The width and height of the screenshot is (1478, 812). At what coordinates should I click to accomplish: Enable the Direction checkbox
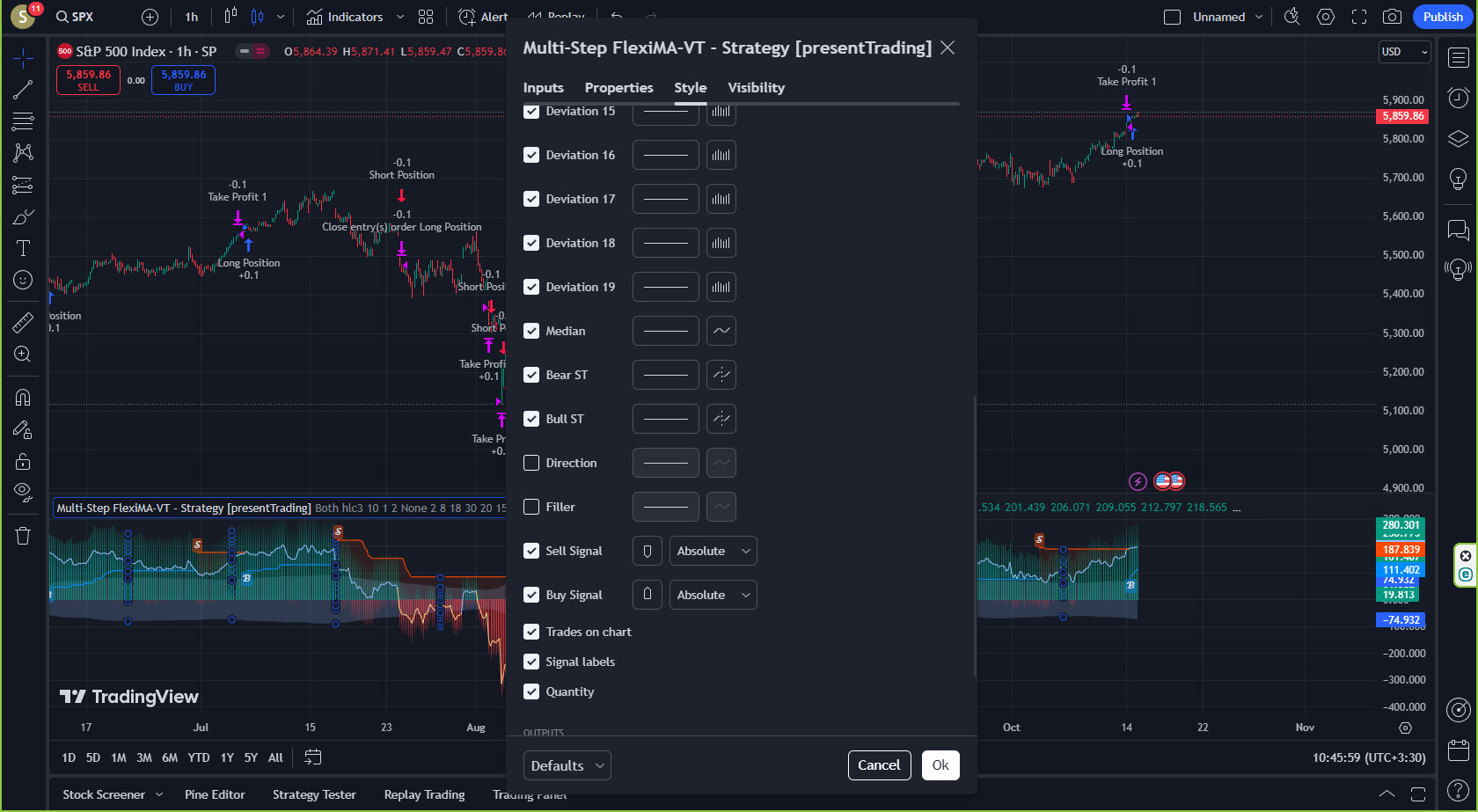coord(531,463)
